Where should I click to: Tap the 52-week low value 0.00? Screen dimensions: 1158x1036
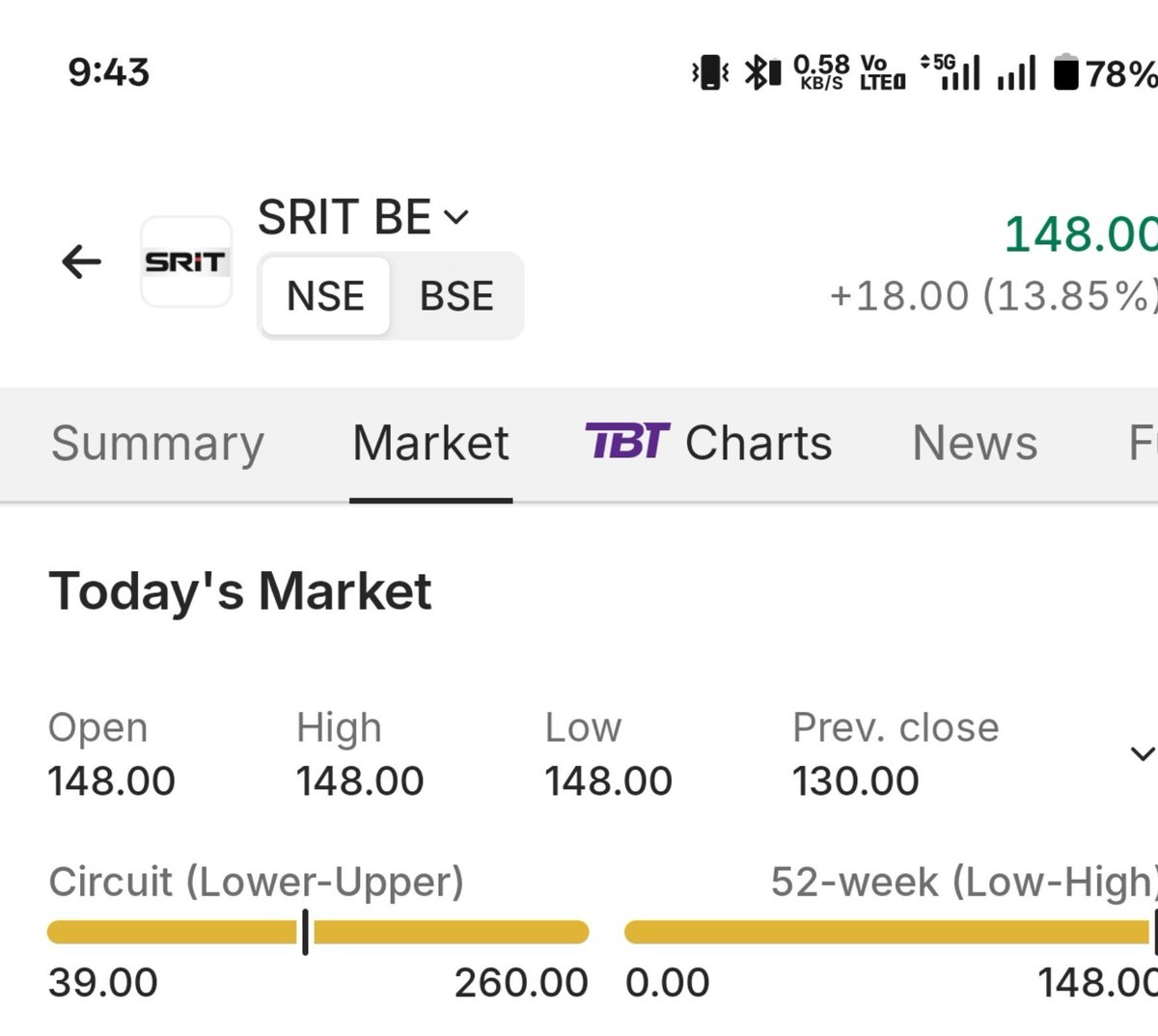pyautogui.click(x=668, y=983)
